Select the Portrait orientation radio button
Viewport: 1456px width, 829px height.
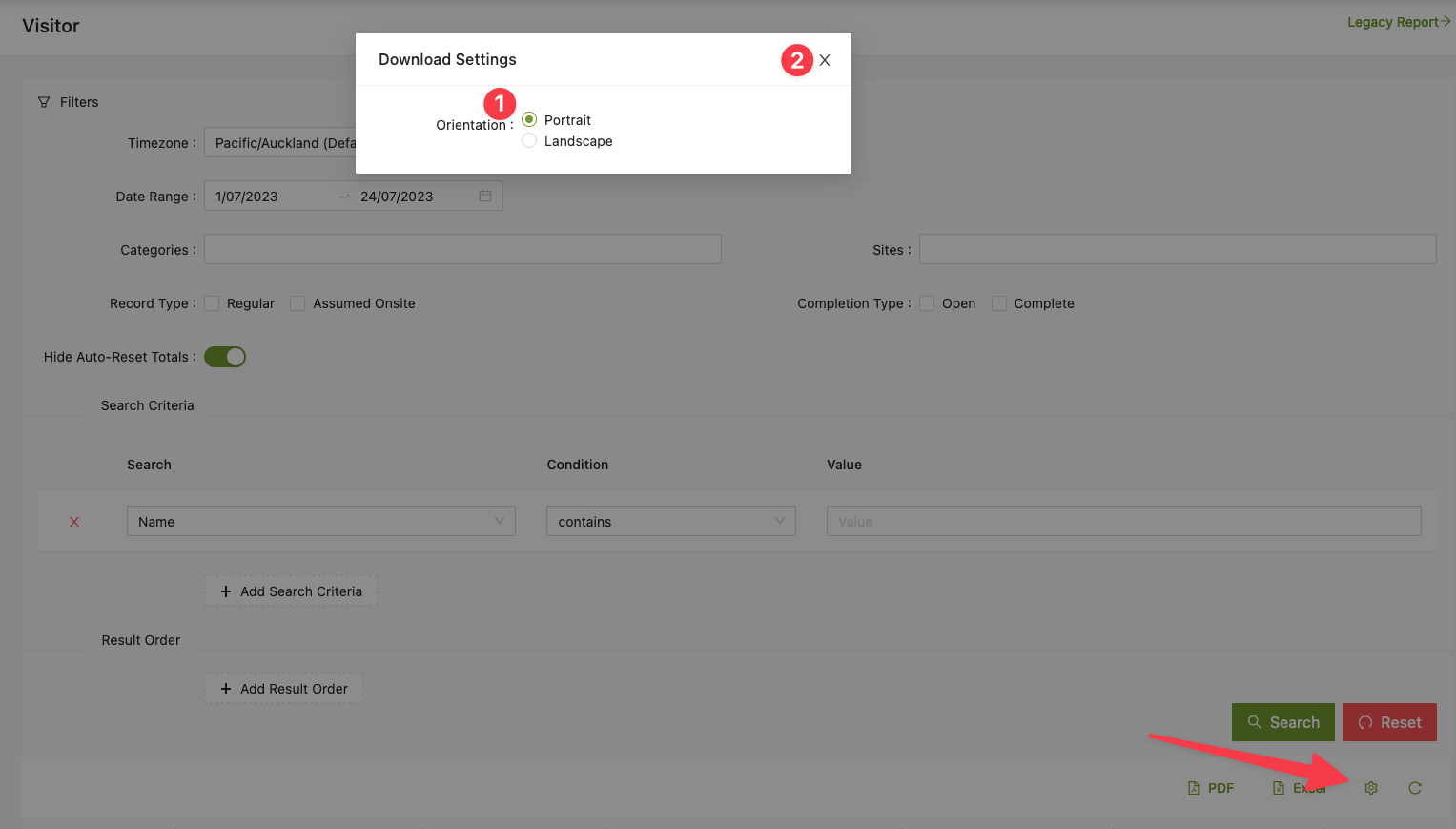coord(529,120)
